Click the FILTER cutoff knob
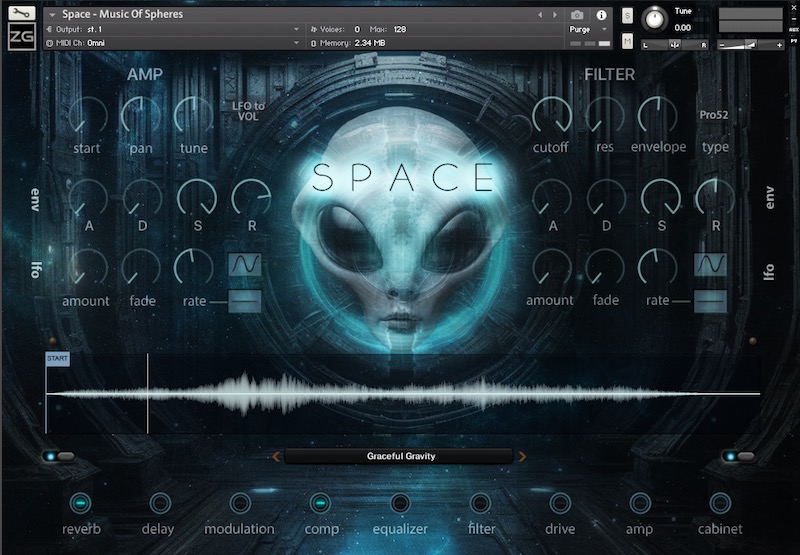This screenshot has height=555, width=800. tap(551, 115)
